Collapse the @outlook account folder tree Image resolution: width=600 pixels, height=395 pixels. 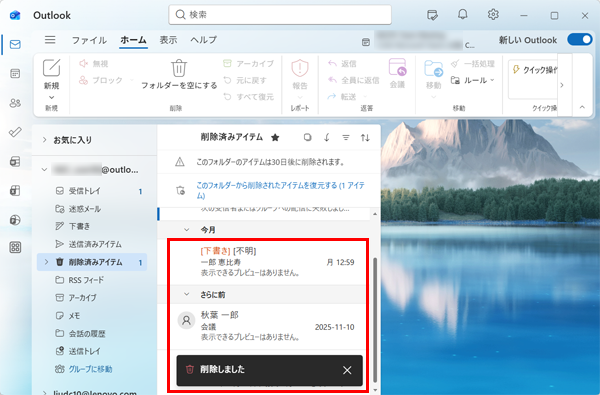(44, 170)
